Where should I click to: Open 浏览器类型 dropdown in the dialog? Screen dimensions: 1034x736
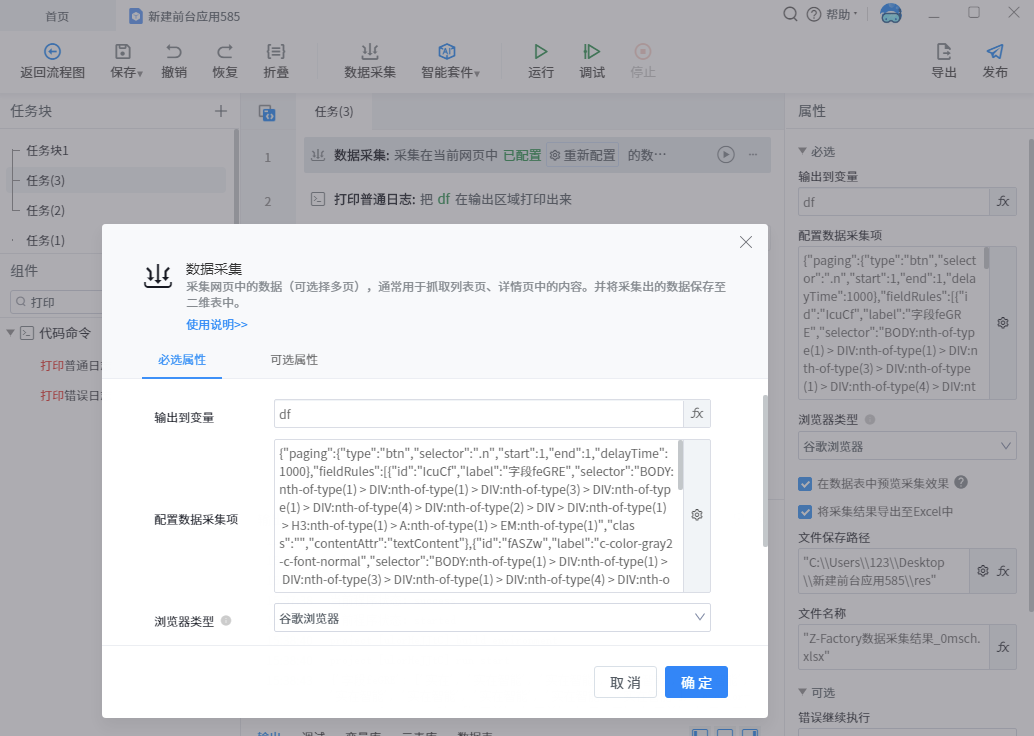tap(492, 618)
